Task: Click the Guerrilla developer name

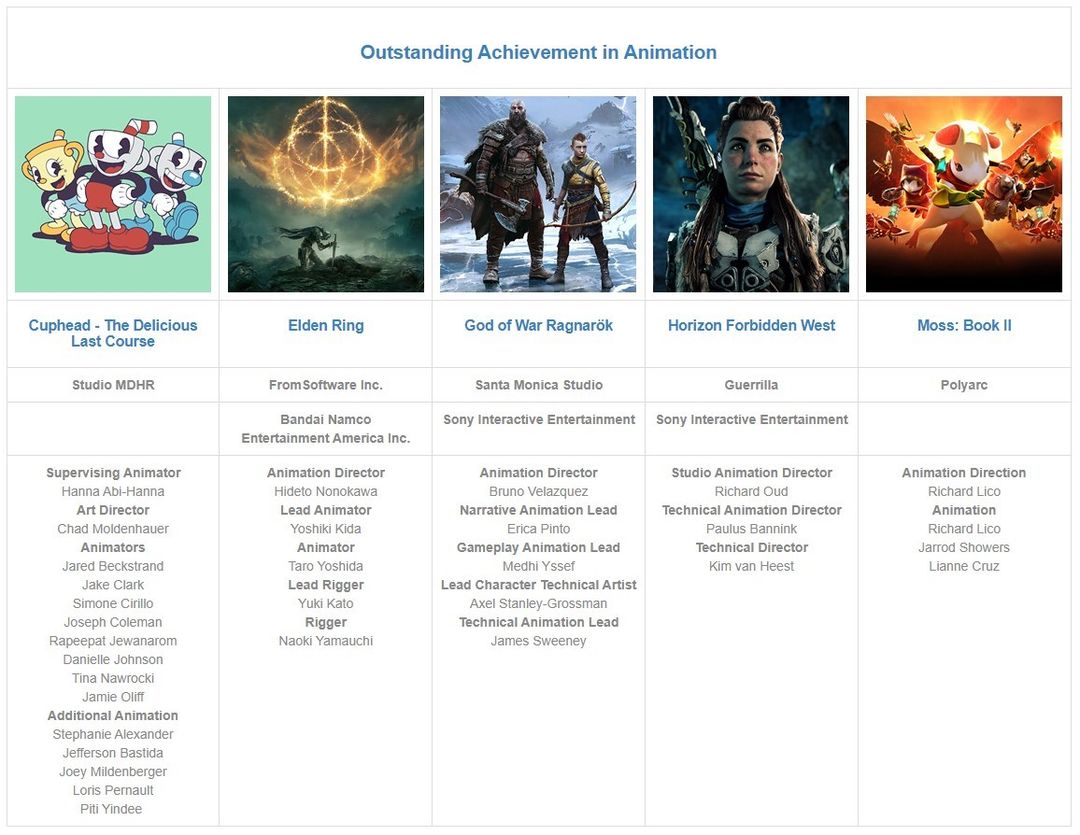Action: coord(751,385)
